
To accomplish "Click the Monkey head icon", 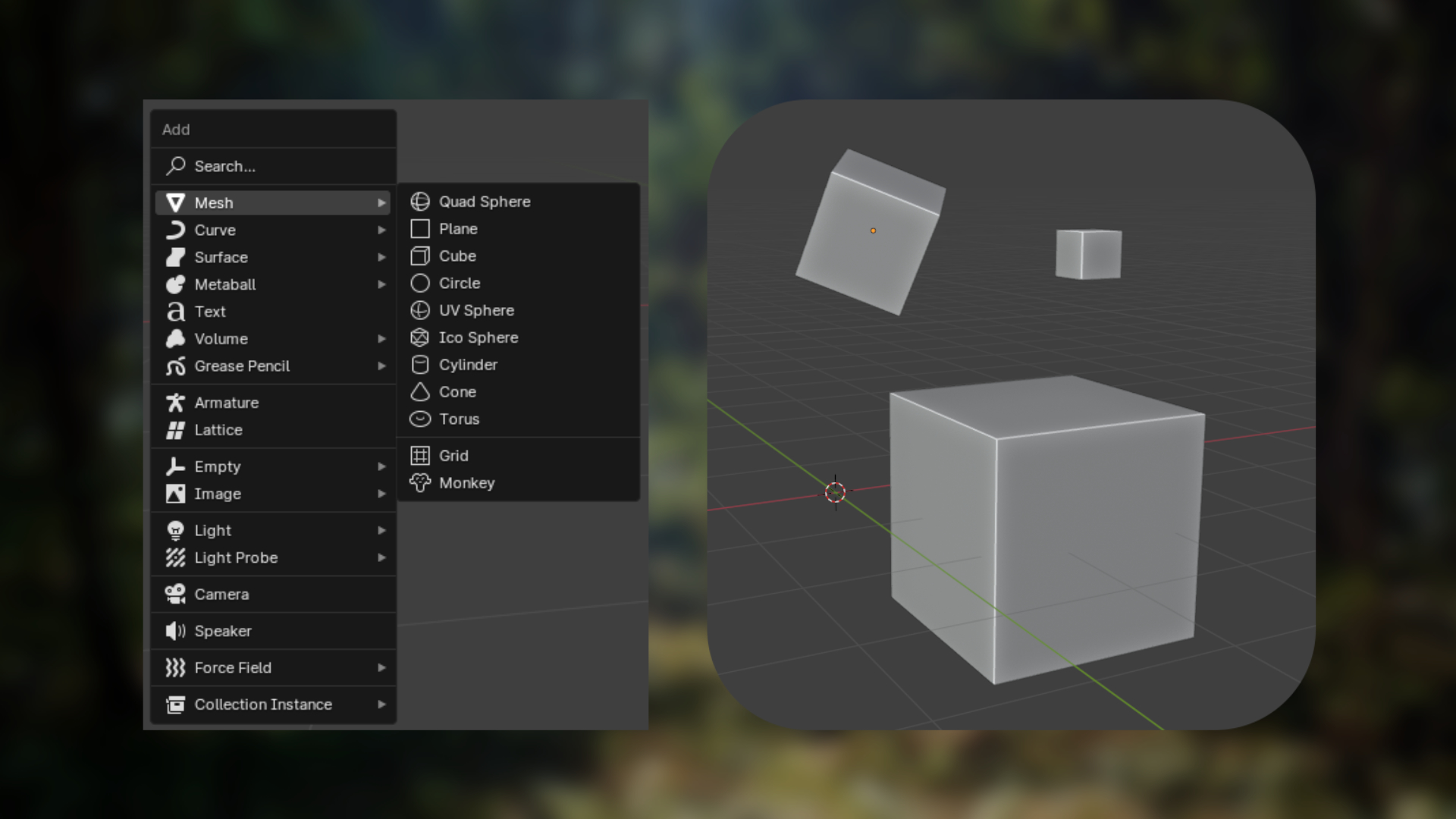I will pos(420,483).
